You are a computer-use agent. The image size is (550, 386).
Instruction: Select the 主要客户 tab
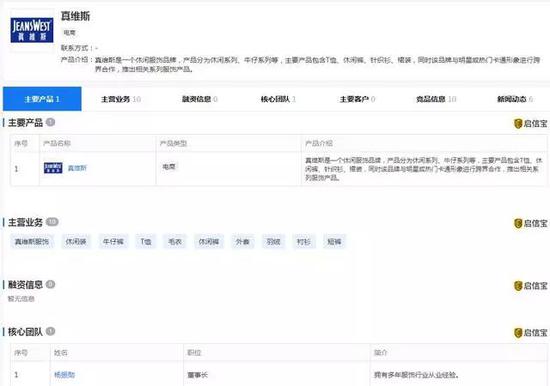click(357, 99)
